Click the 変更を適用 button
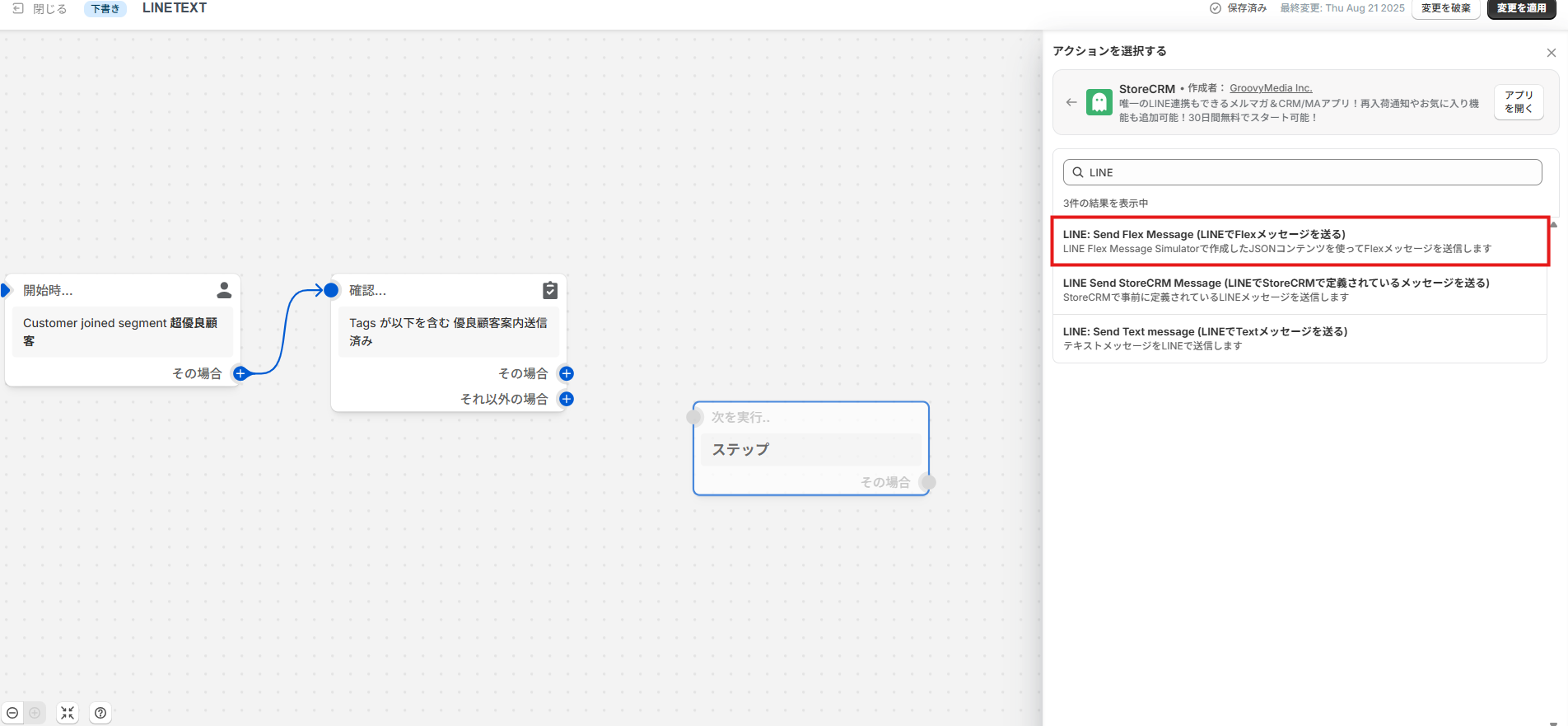 pos(1521,8)
